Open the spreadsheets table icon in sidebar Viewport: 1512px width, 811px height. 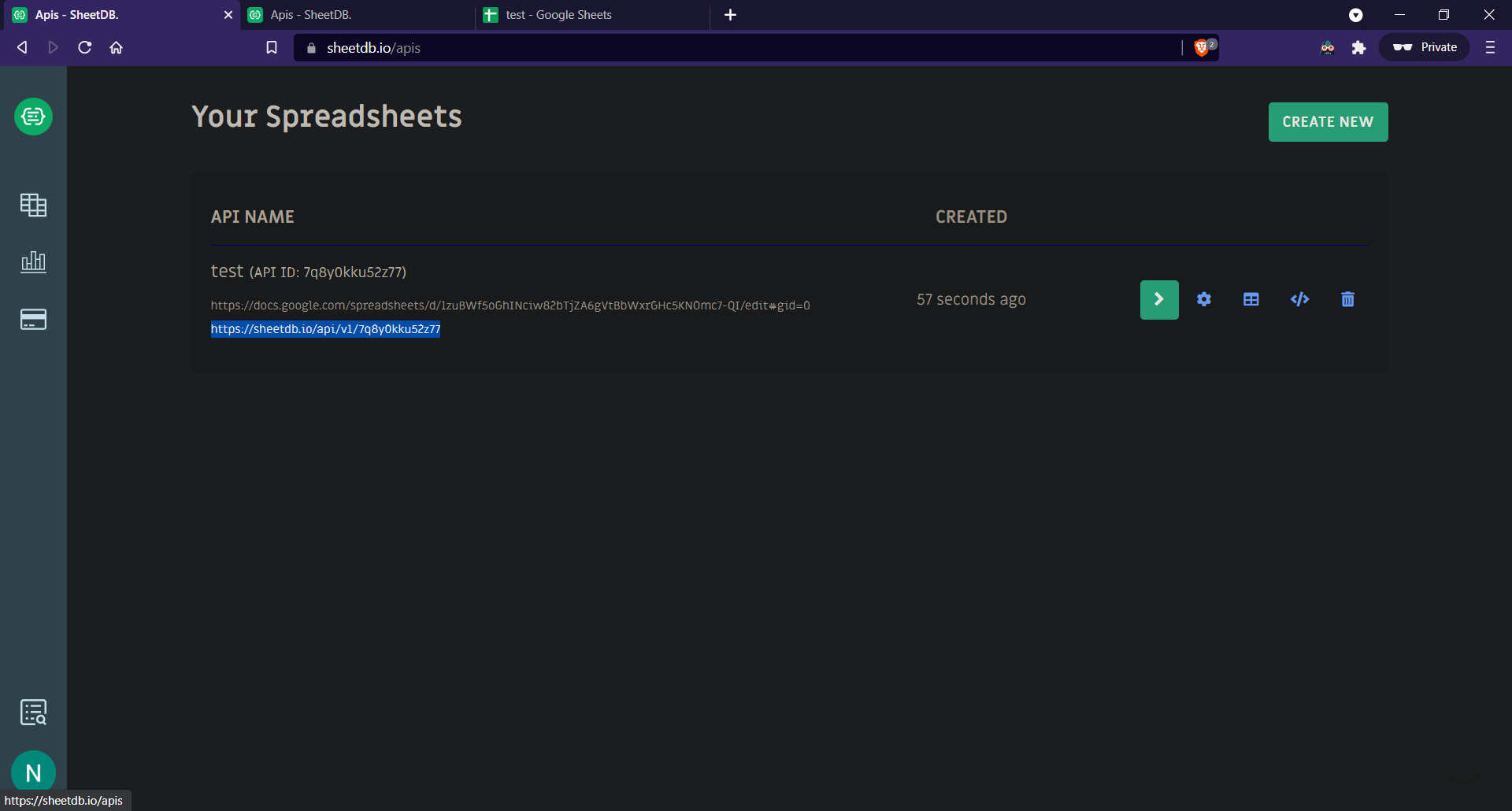[x=33, y=205]
